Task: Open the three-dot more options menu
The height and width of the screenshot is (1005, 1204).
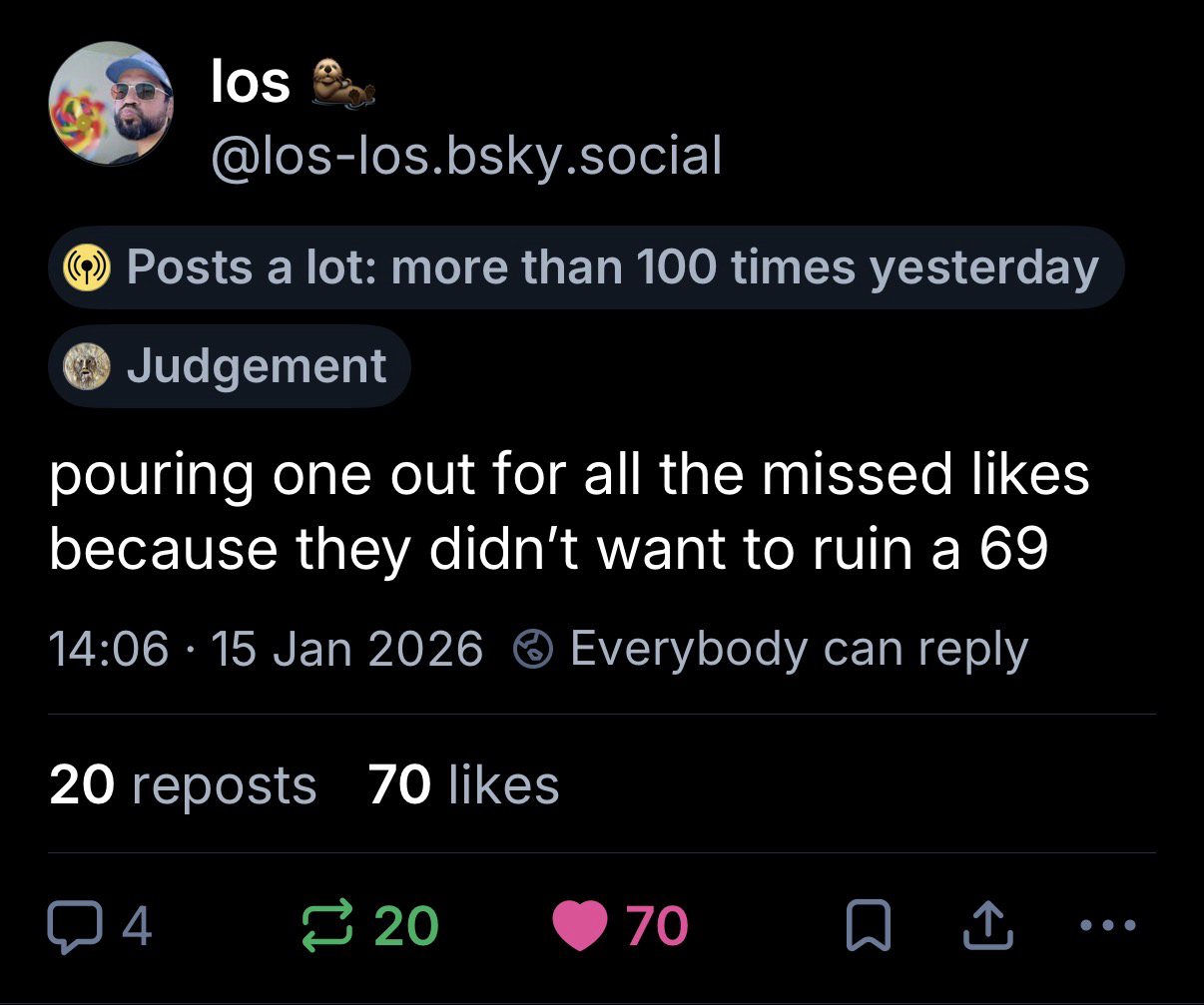Action: (x=1108, y=925)
